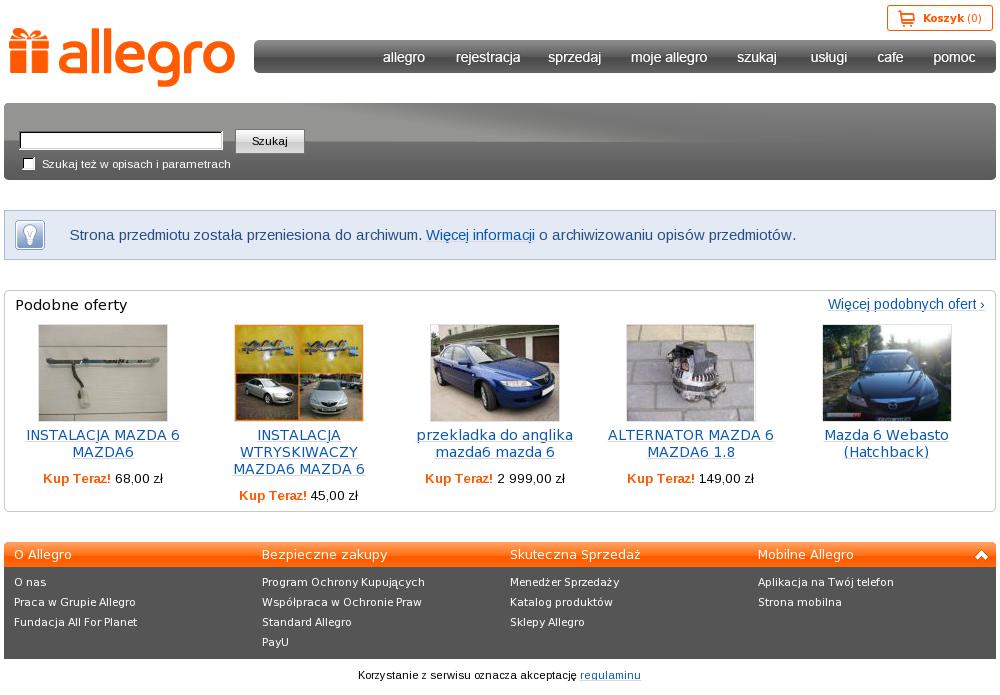Open Więcej podobnych ofert link

tap(906, 304)
